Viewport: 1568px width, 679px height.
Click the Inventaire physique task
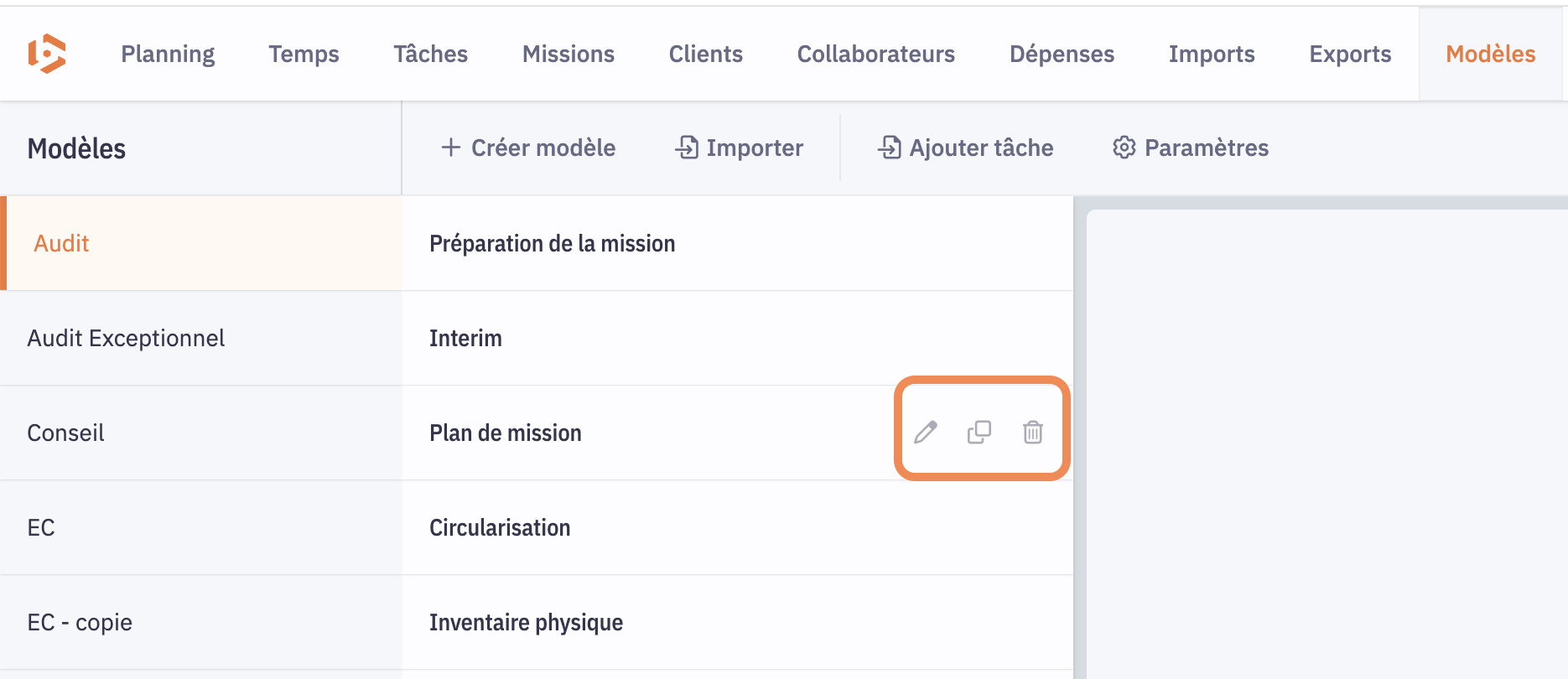(x=526, y=622)
